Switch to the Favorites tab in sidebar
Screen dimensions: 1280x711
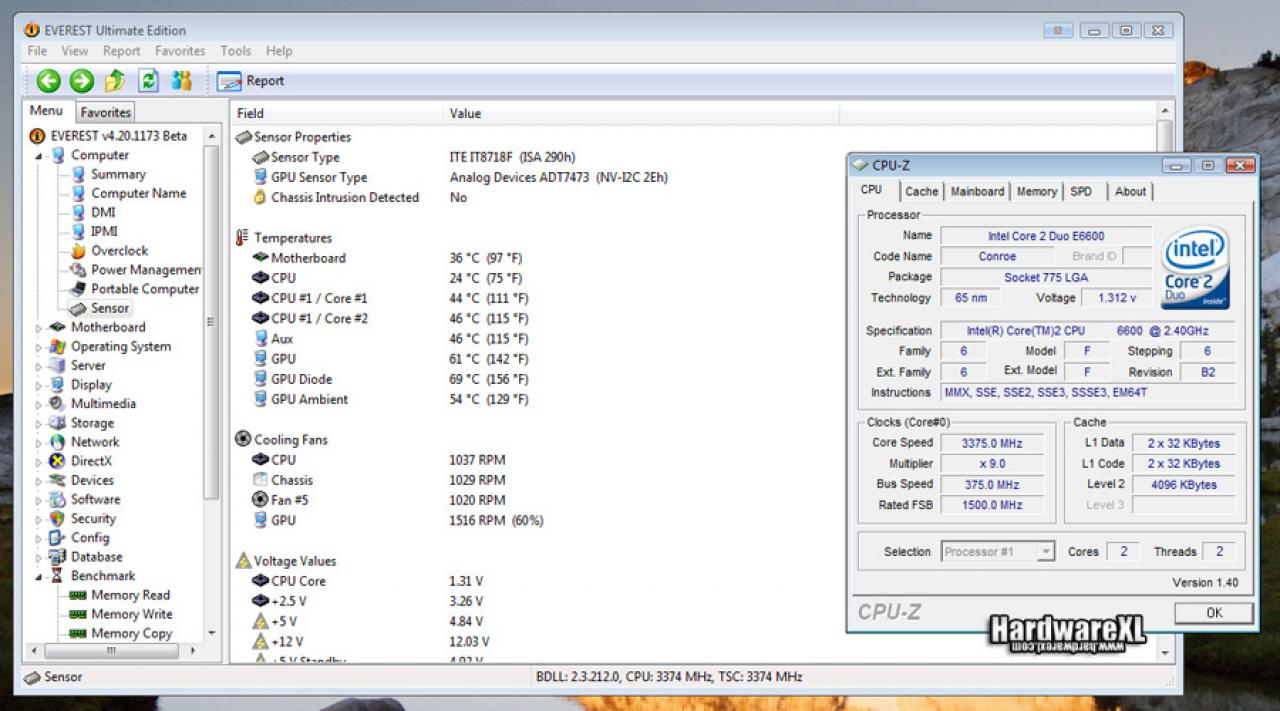(x=105, y=112)
